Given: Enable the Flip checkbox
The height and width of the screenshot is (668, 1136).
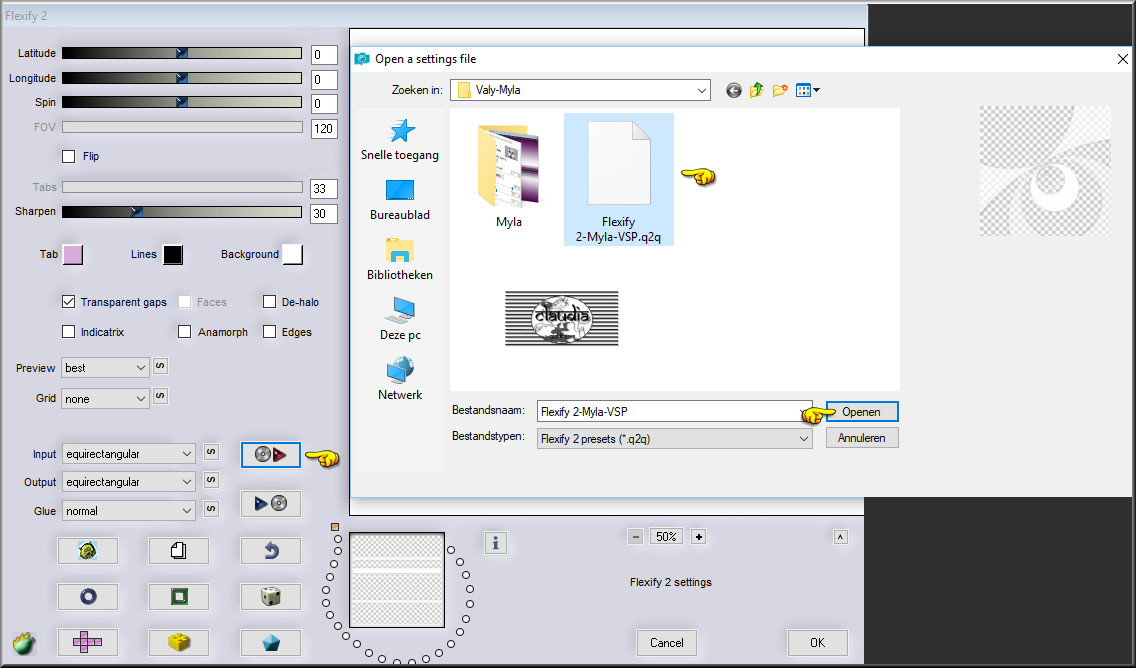Looking at the screenshot, I should point(69,156).
